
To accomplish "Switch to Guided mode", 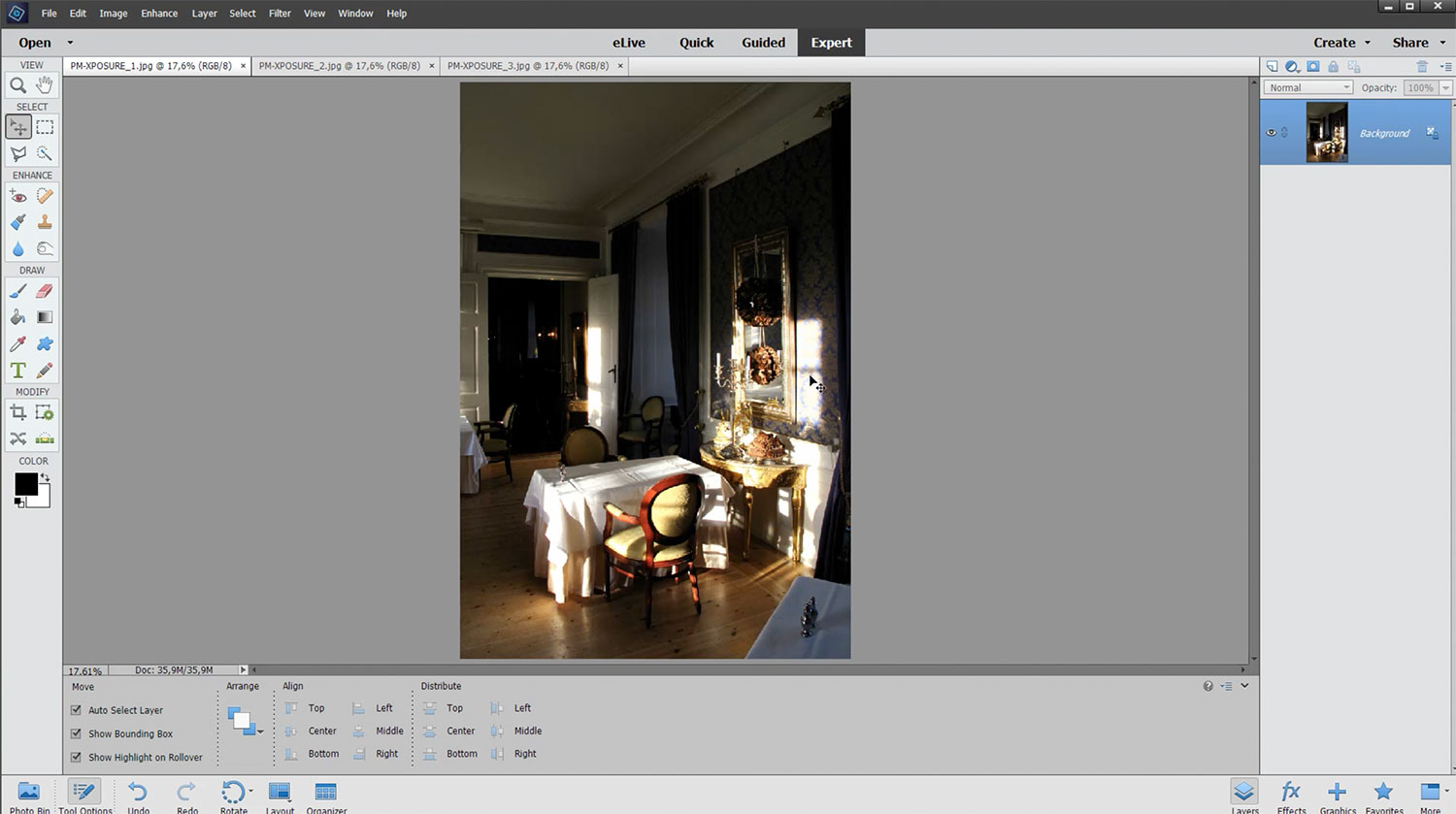I will [x=763, y=43].
